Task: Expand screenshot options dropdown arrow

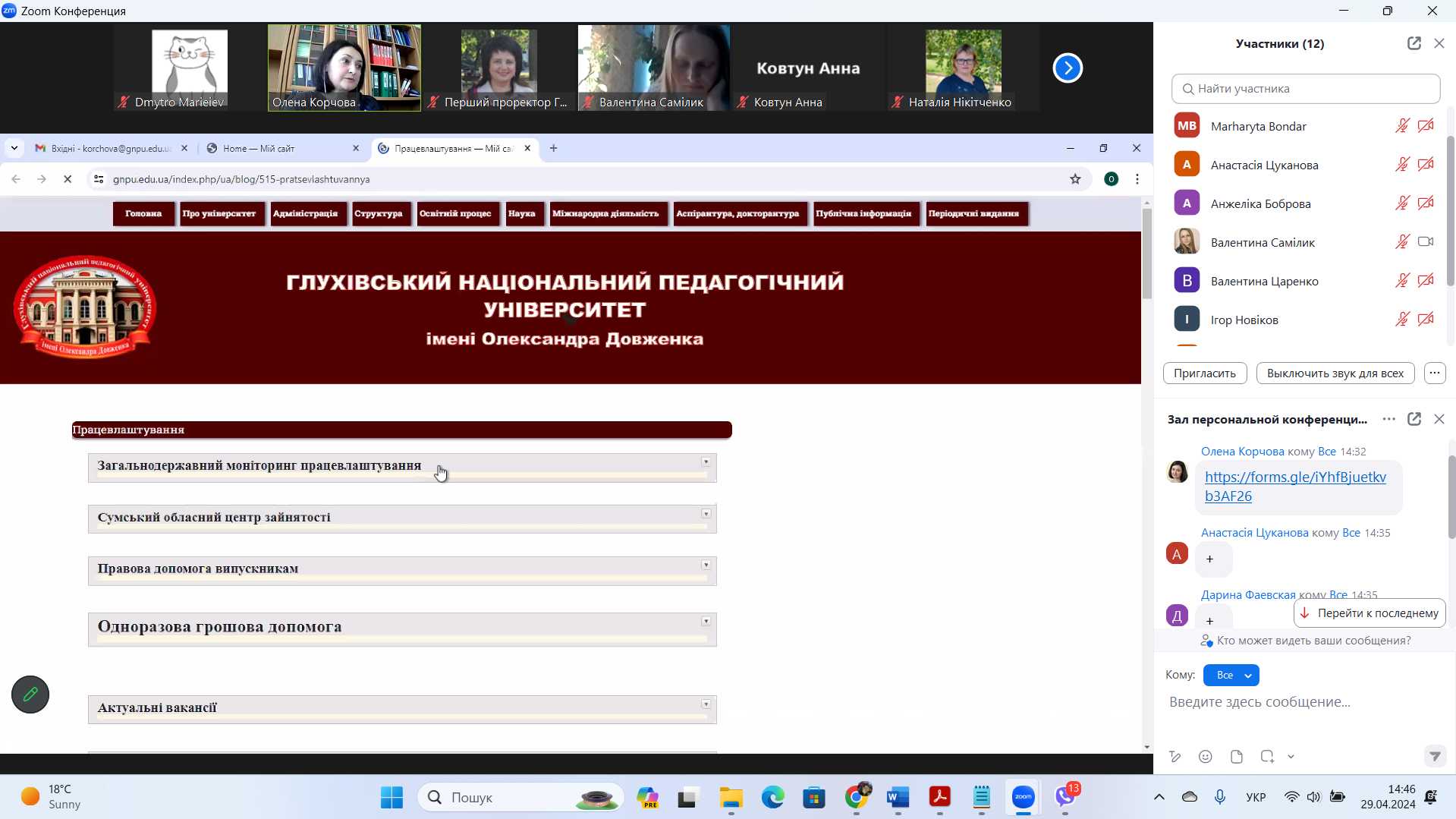Action: 1291,757
